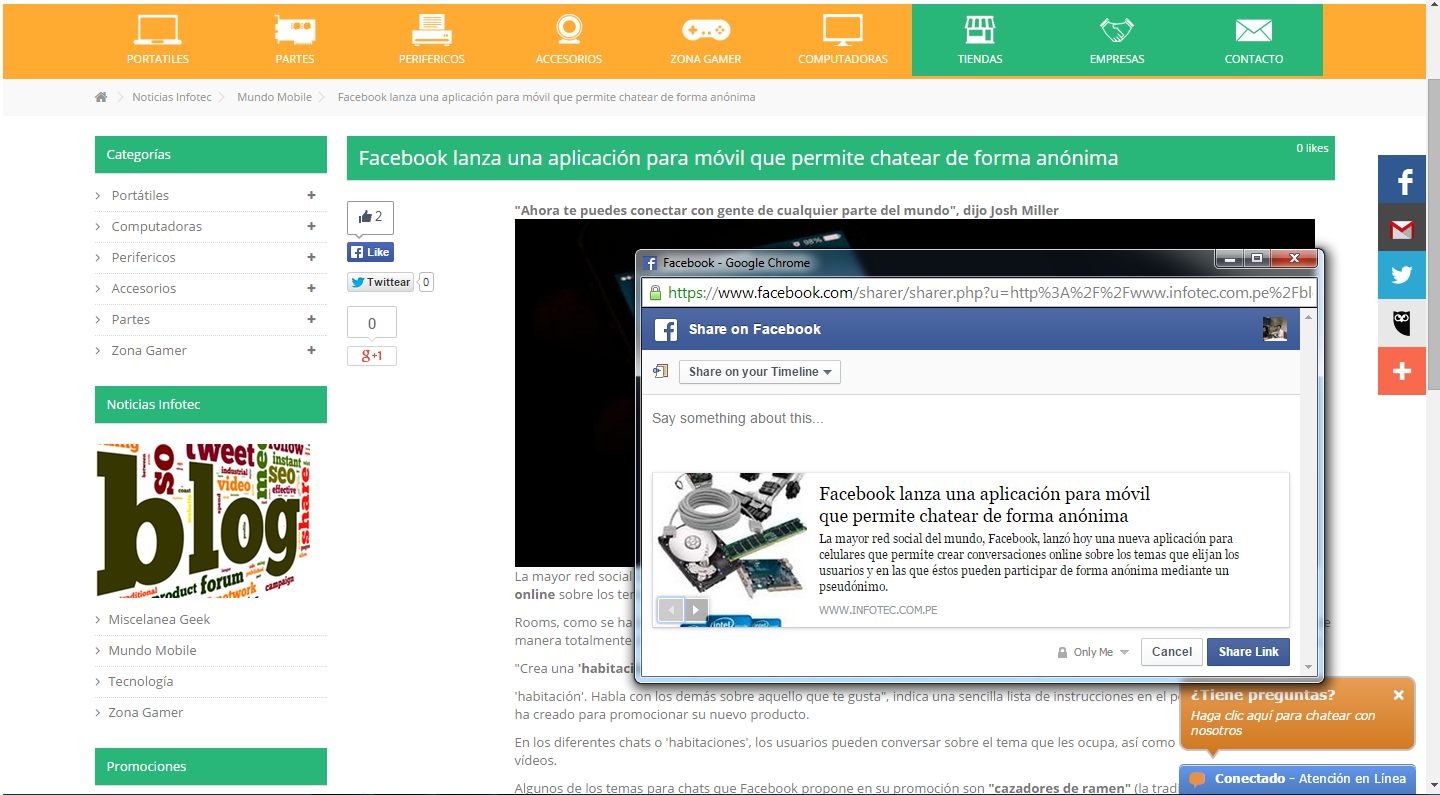Click the '¿Tiene preguntas?' chat invitation bubble
1440x795 pixels.
[1297, 713]
